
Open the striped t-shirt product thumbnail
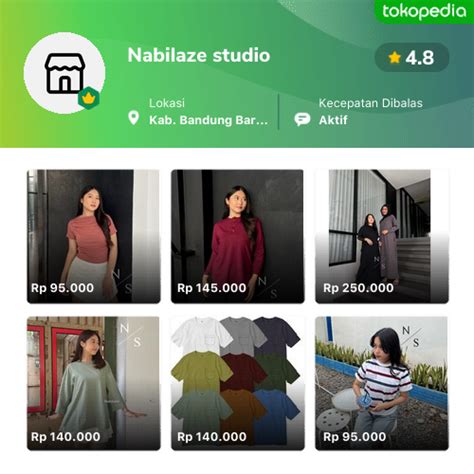click(x=382, y=383)
